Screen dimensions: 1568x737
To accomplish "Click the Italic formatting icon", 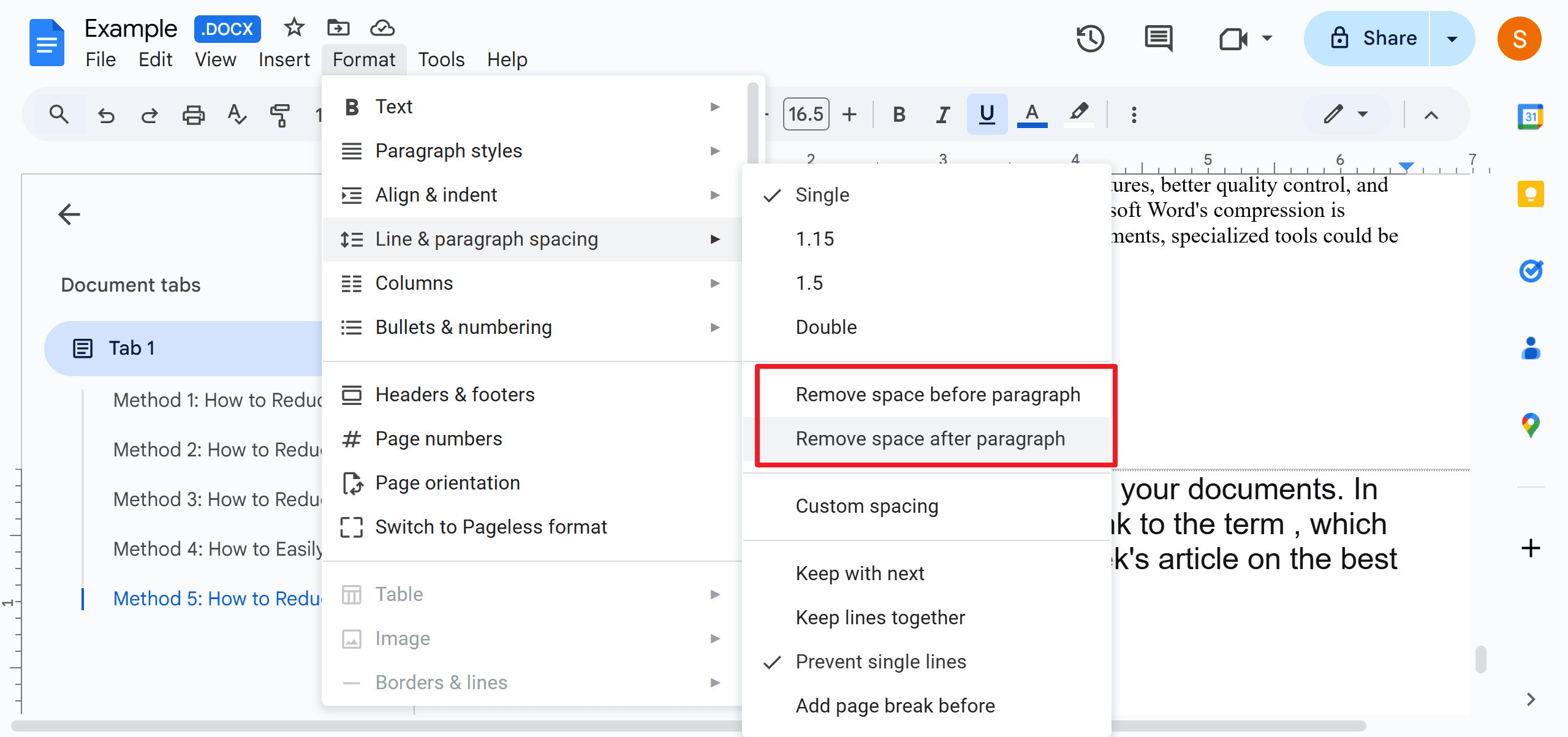I will pyautogui.click(x=943, y=114).
